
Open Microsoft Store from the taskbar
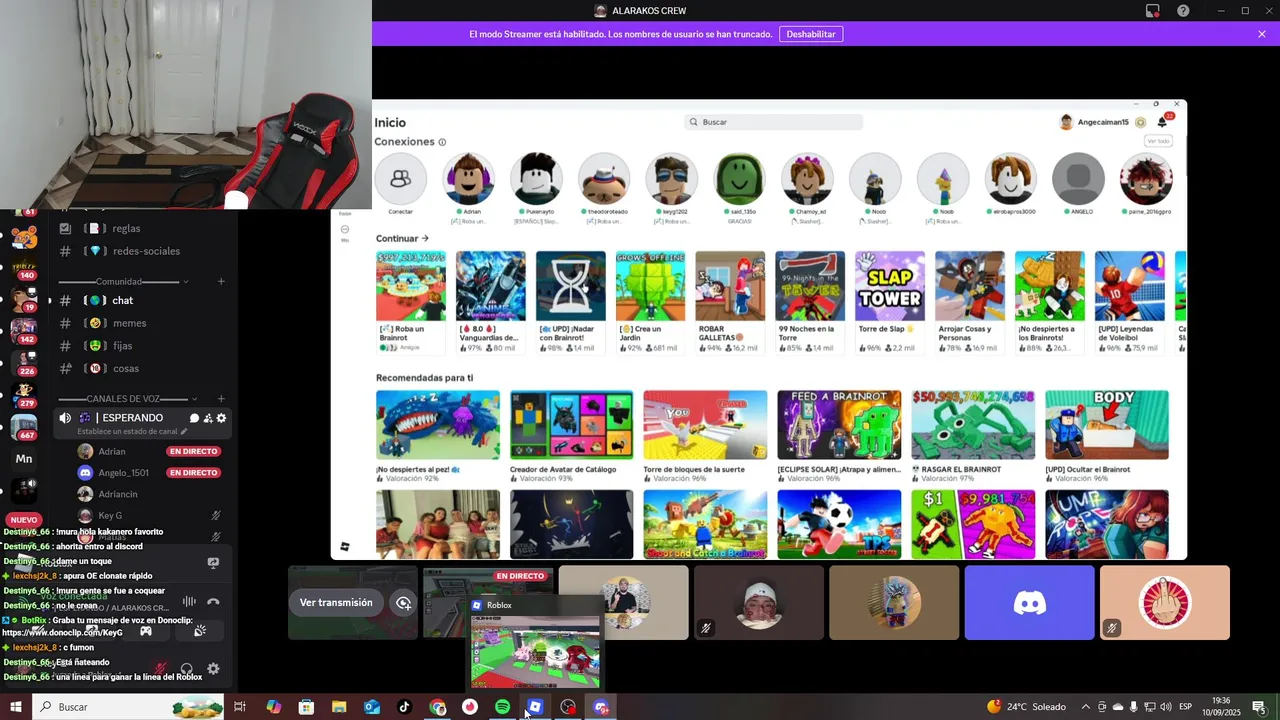coord(306,707)
